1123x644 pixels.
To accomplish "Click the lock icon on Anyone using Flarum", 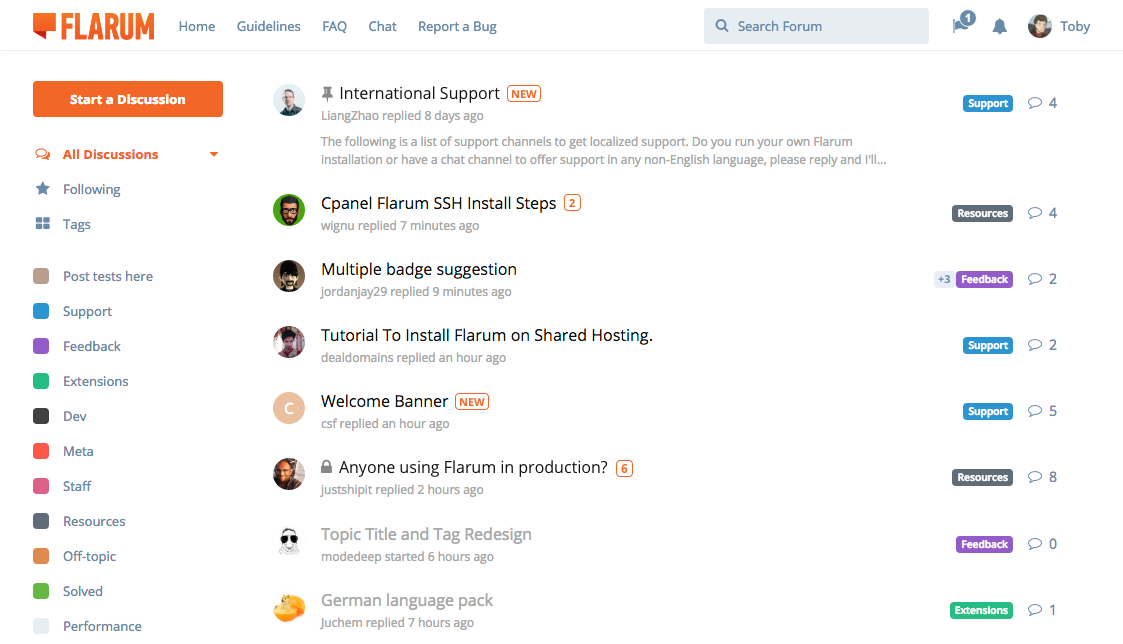I will click(x=327, y=467).
